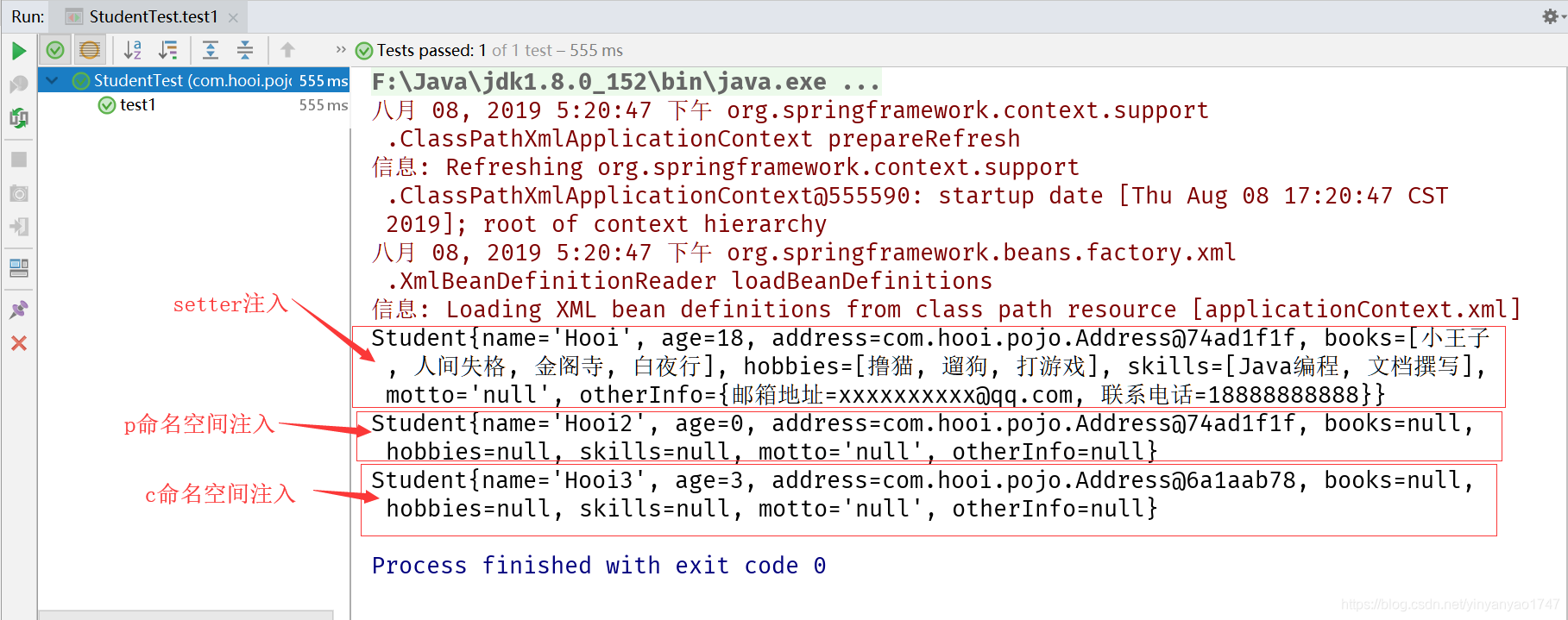This screenshot has height=620, width=1568.
Task: Pin the tab with the pin icon
Action: tap(19, 310)
